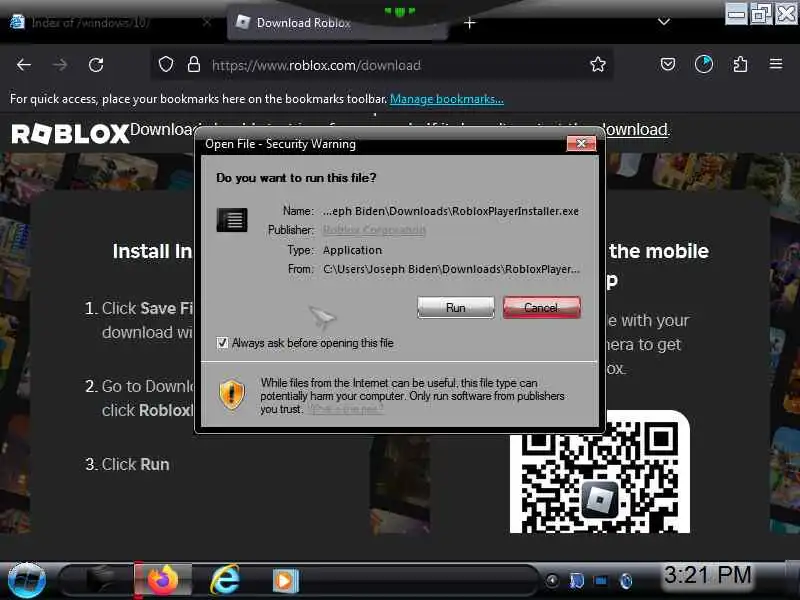The height and width of the screenshot is (600, 800).
Task: Close the Open File Security Warning dialog
Action: point(581,144)
